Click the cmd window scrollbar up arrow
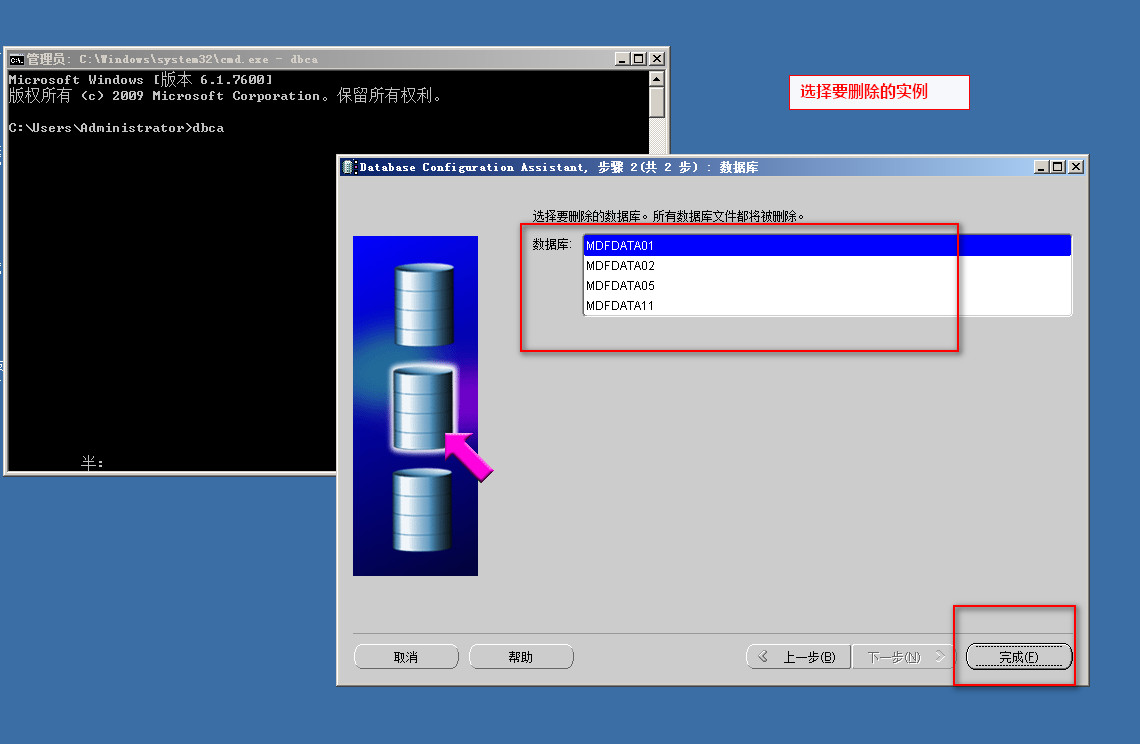Screen dimensions: 1140x744 click(x=656, y=79)
